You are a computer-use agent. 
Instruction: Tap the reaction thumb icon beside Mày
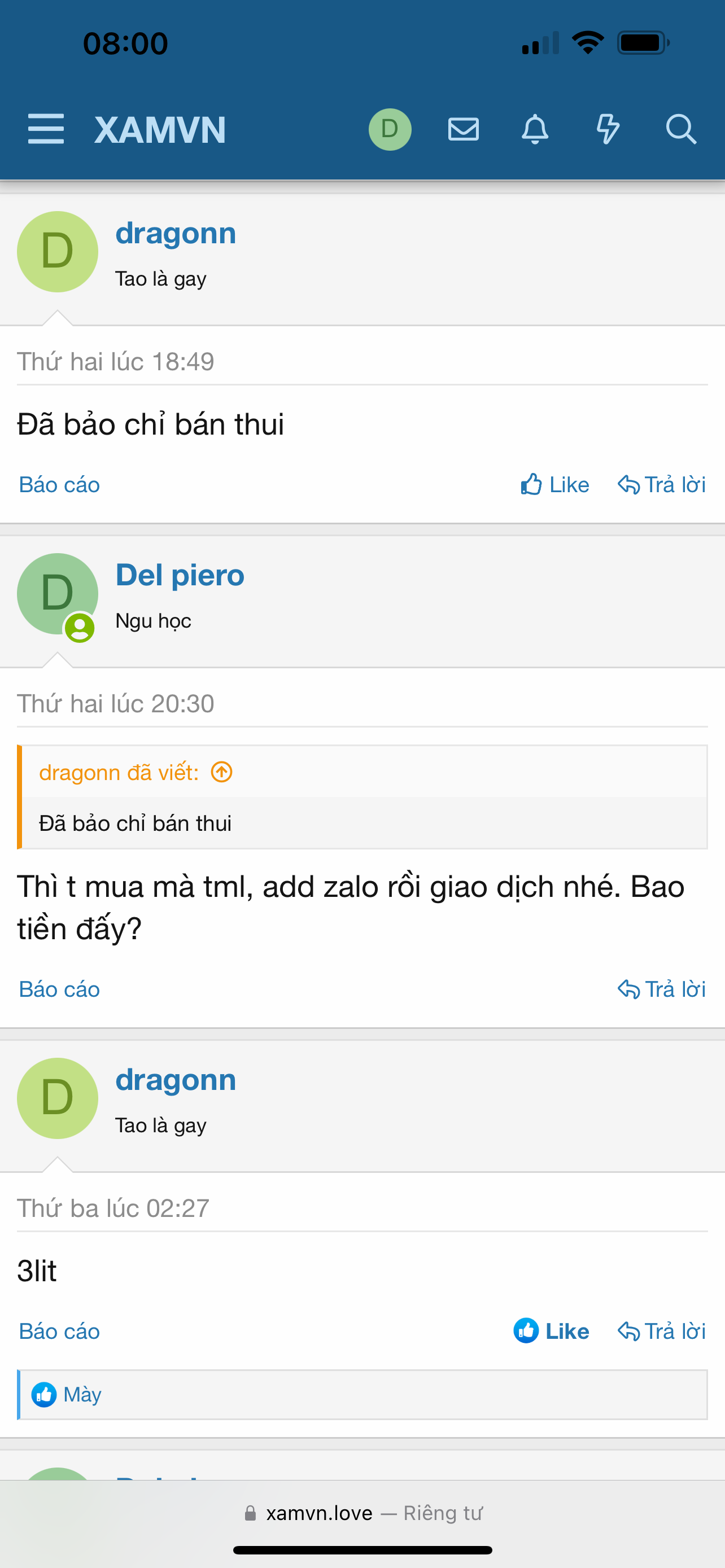pyautogui.click(x=44, y=1395)
